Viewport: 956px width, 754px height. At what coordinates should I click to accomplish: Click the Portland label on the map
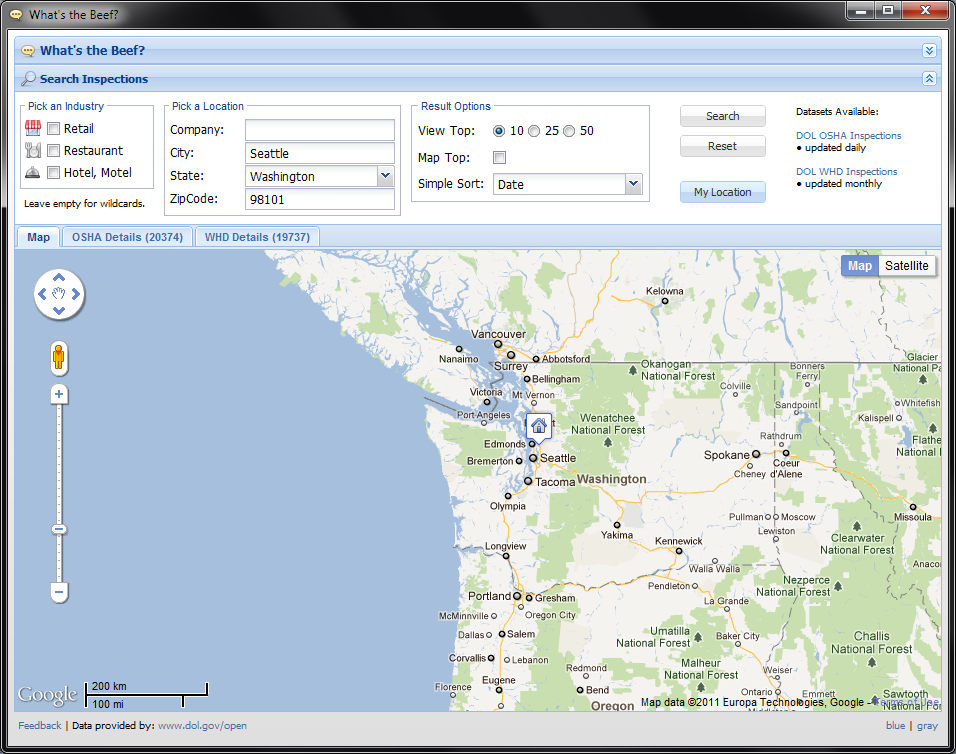(489, 596)
